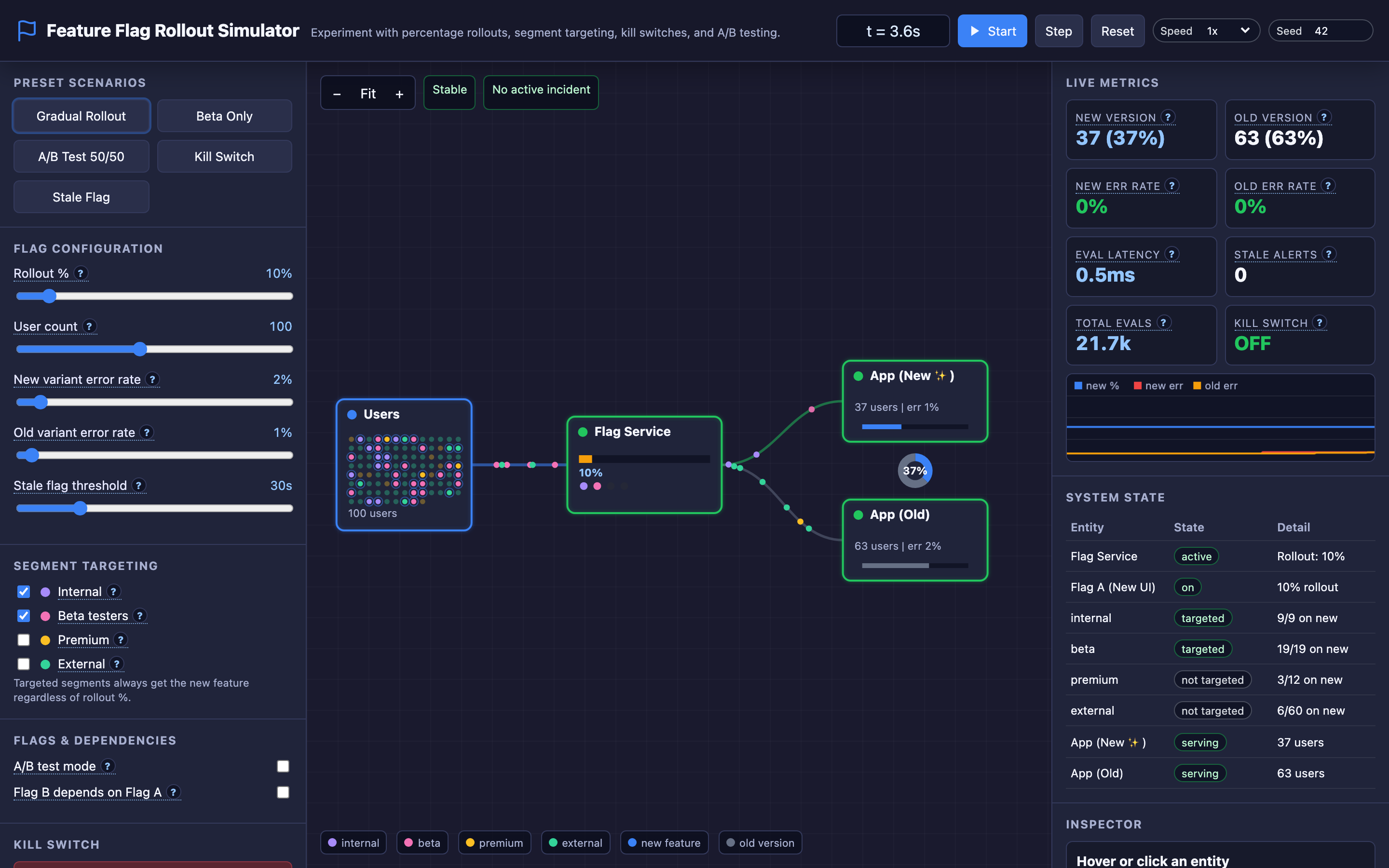This screenshot has height=868, width=1389.
Task: Uncheck the Beta testers checkbox
Action: (24, 615)
